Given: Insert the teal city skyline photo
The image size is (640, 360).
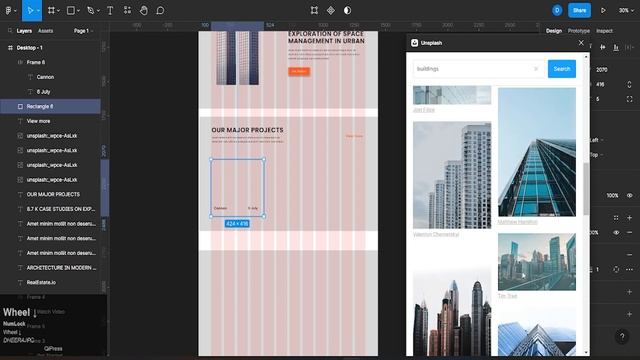Looking at the screenshot, I should tap(537, 262).
